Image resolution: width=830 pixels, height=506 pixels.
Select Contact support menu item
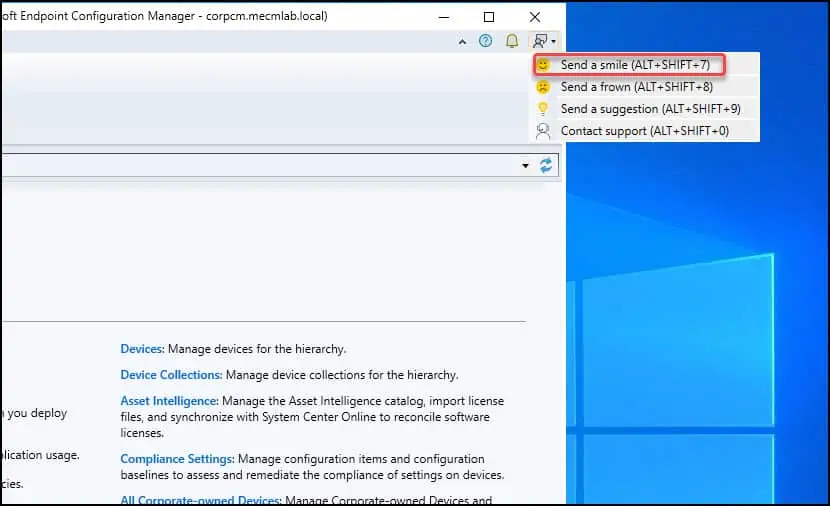coord(644,131)
